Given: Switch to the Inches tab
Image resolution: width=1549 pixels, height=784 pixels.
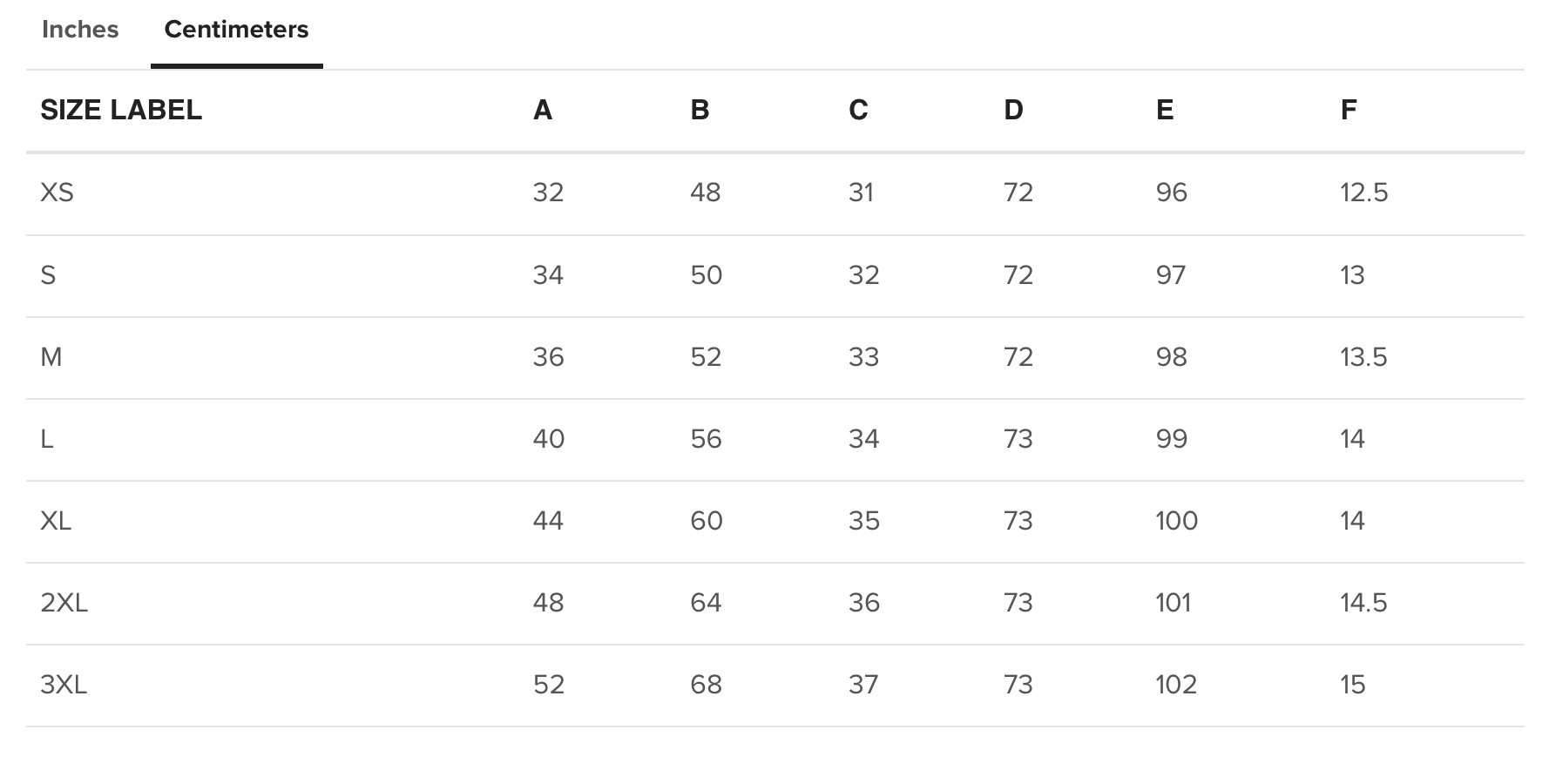Looking at the screenshot, I should [80, 30].
